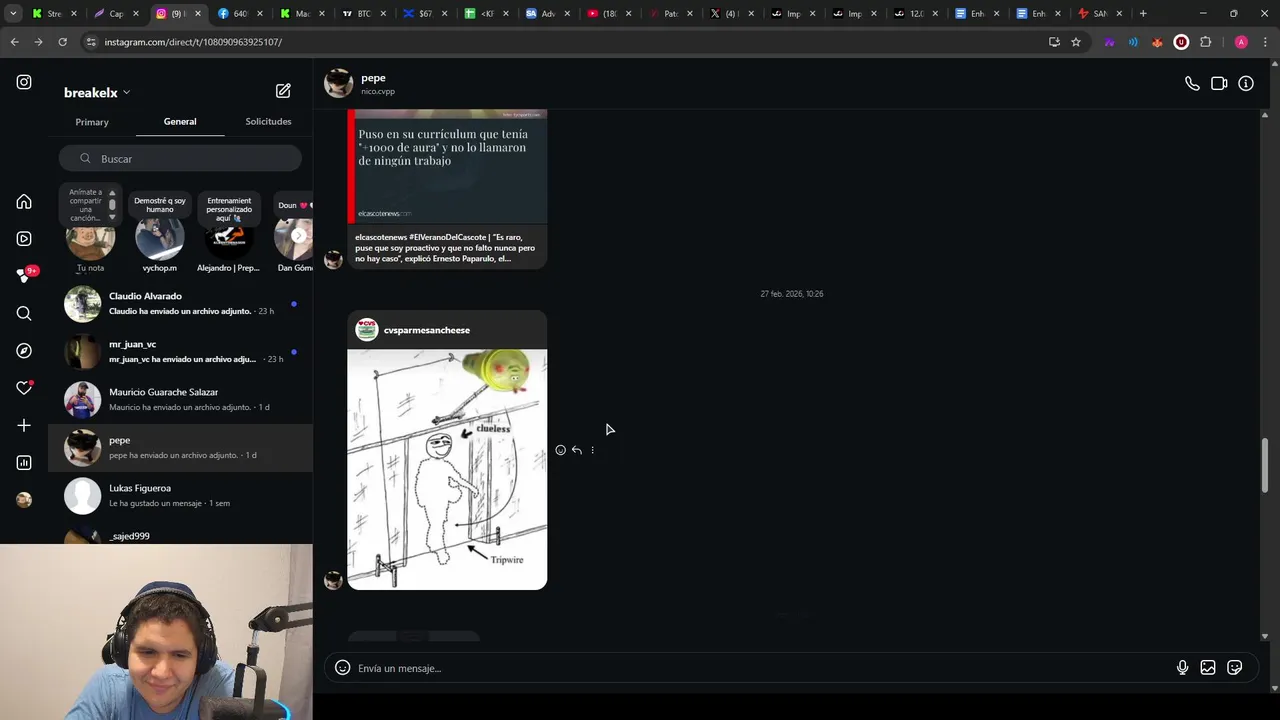The image size is (1280, 720).
Task: Click the chat vertical scrollbar thumb
Action: (1265, 465)
